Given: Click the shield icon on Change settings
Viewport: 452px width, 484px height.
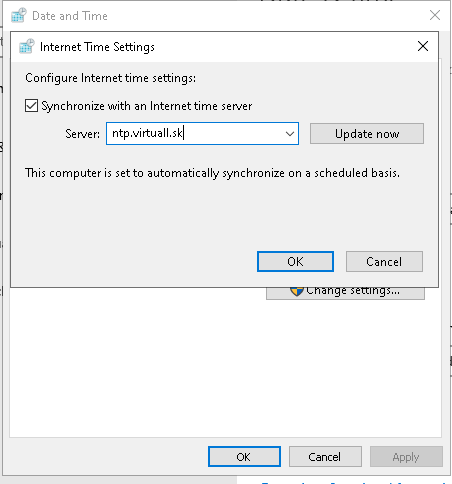Looking at the screenshot, I should point(296,291).
